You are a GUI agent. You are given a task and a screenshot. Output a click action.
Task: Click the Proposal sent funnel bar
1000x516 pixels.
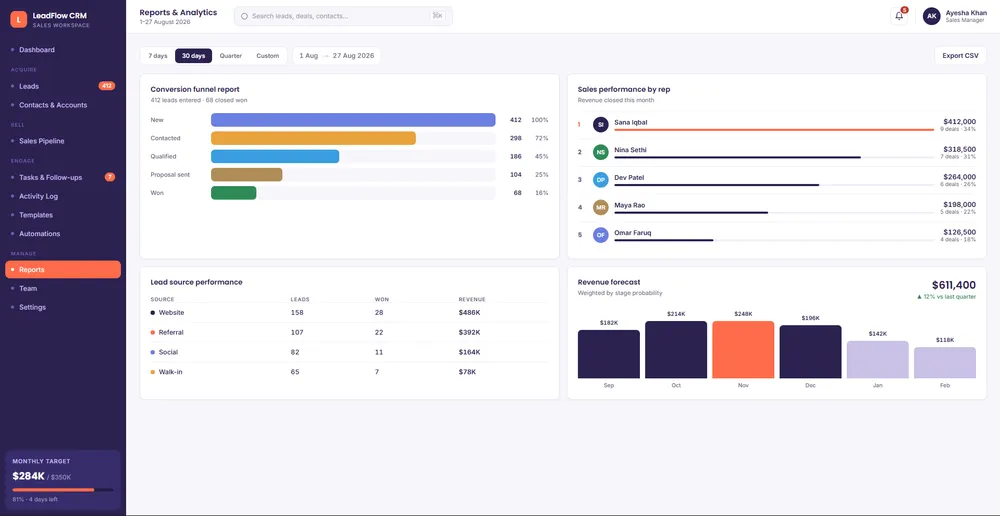(247, 175)
